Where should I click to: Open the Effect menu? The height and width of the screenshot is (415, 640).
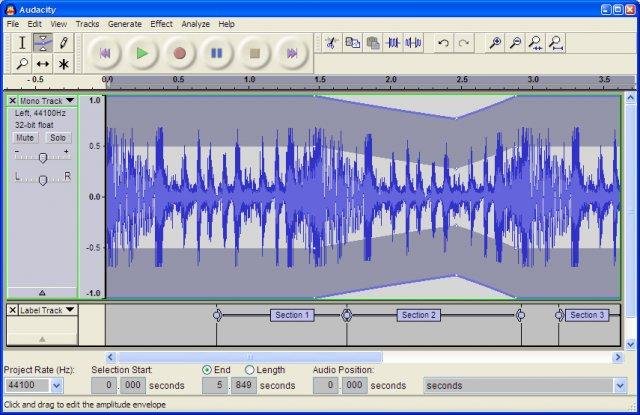(x=161, y=23)
